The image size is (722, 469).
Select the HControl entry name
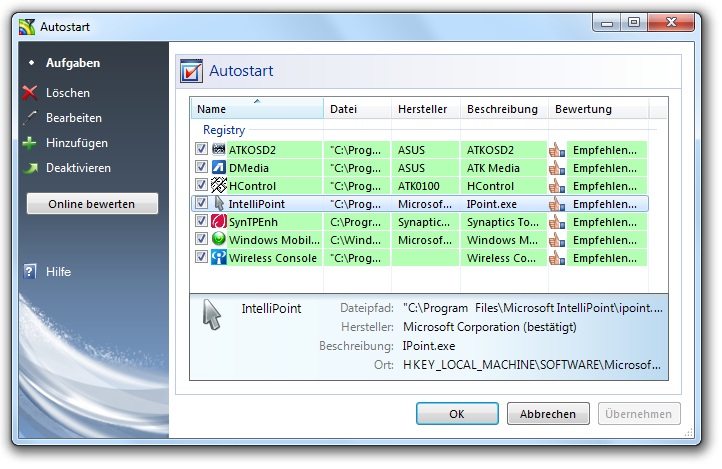(x=252, y=186)
